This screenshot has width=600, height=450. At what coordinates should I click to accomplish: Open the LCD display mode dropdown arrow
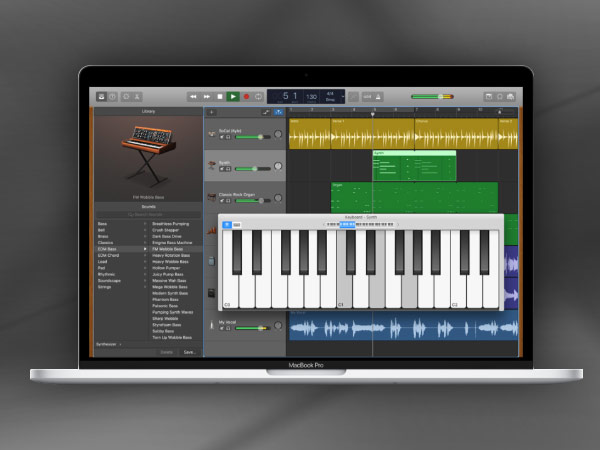coord(342,97)
